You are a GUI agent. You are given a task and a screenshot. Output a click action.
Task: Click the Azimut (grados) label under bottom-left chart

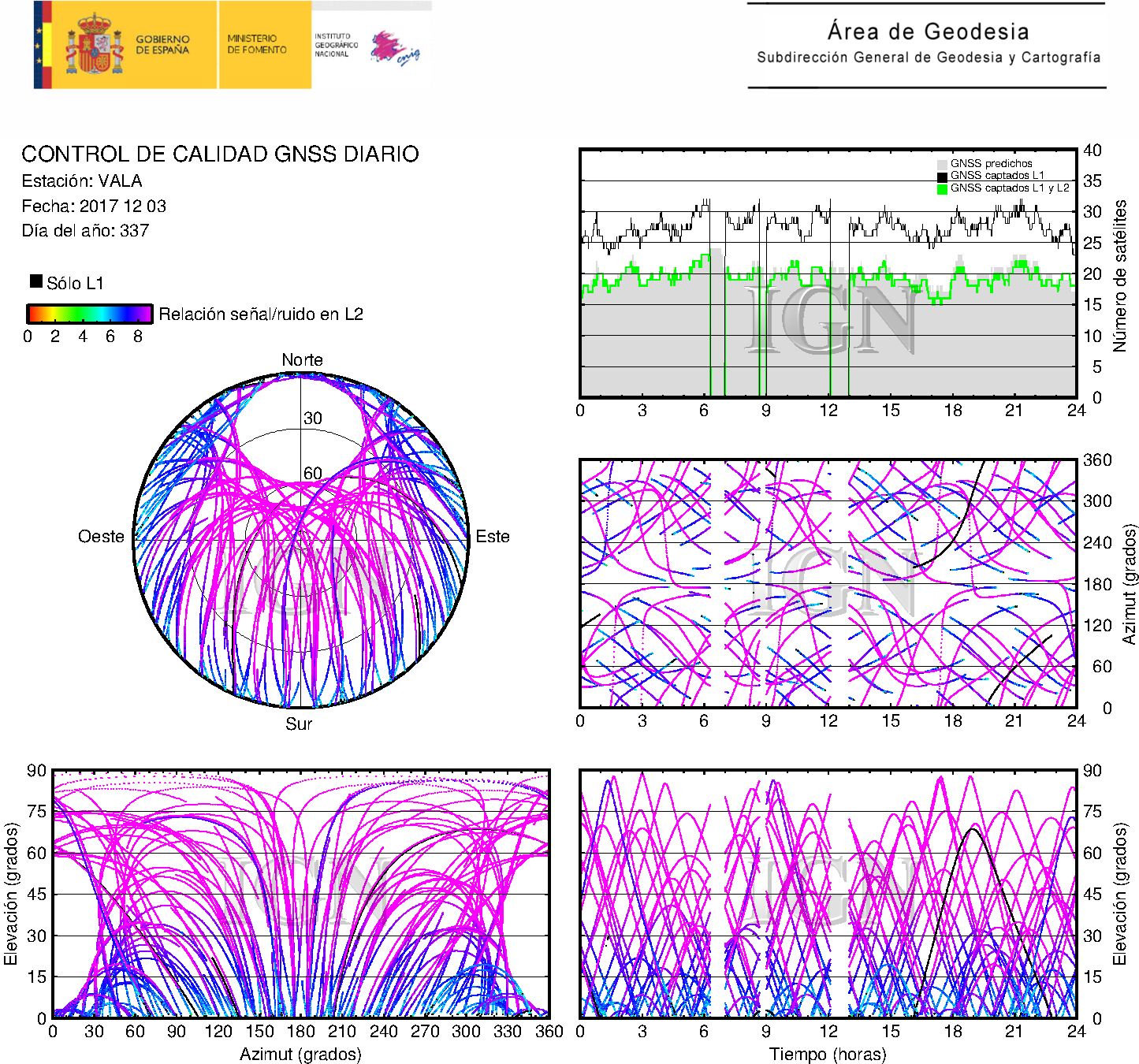click(300, 1054)
